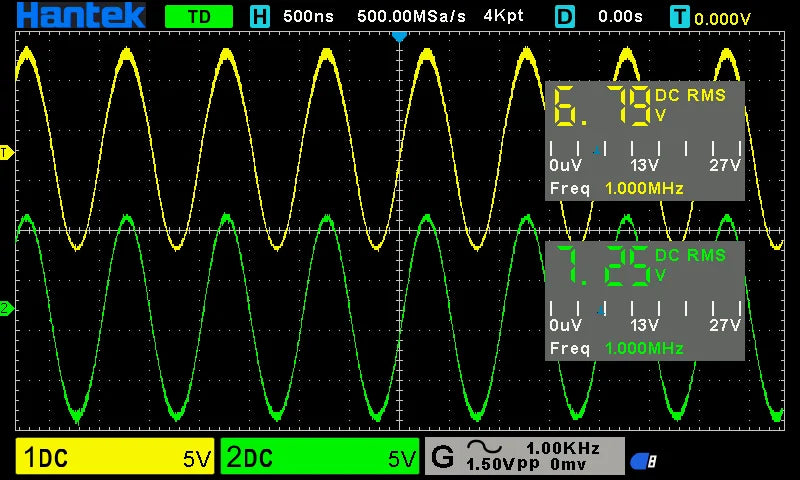Click the yellow T trigger marker on left edge
The width and height of the screenshot is (800, 480).
click(x=5, y=153)
